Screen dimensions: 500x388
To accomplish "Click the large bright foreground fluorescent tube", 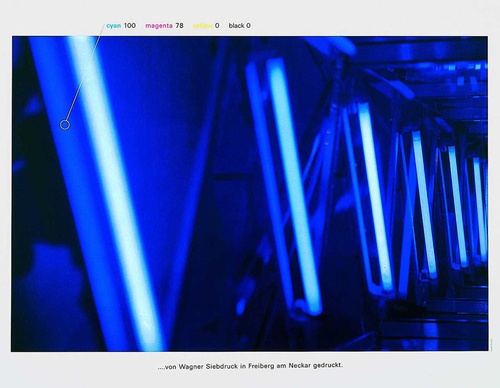I will [x=117, y=193].
